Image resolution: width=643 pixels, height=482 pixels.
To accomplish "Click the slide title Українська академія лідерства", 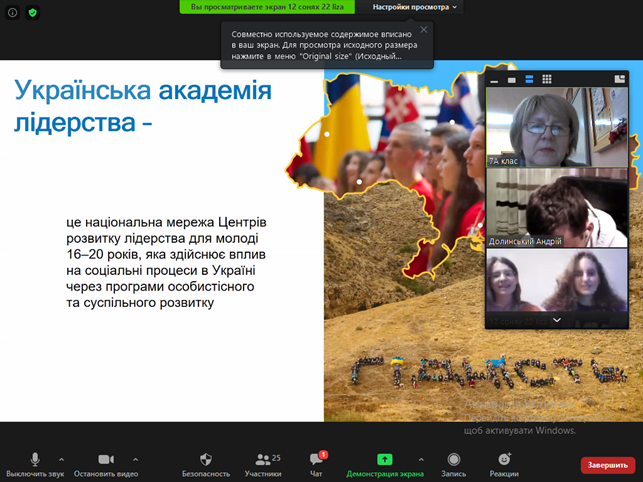I will pos(143,106).
